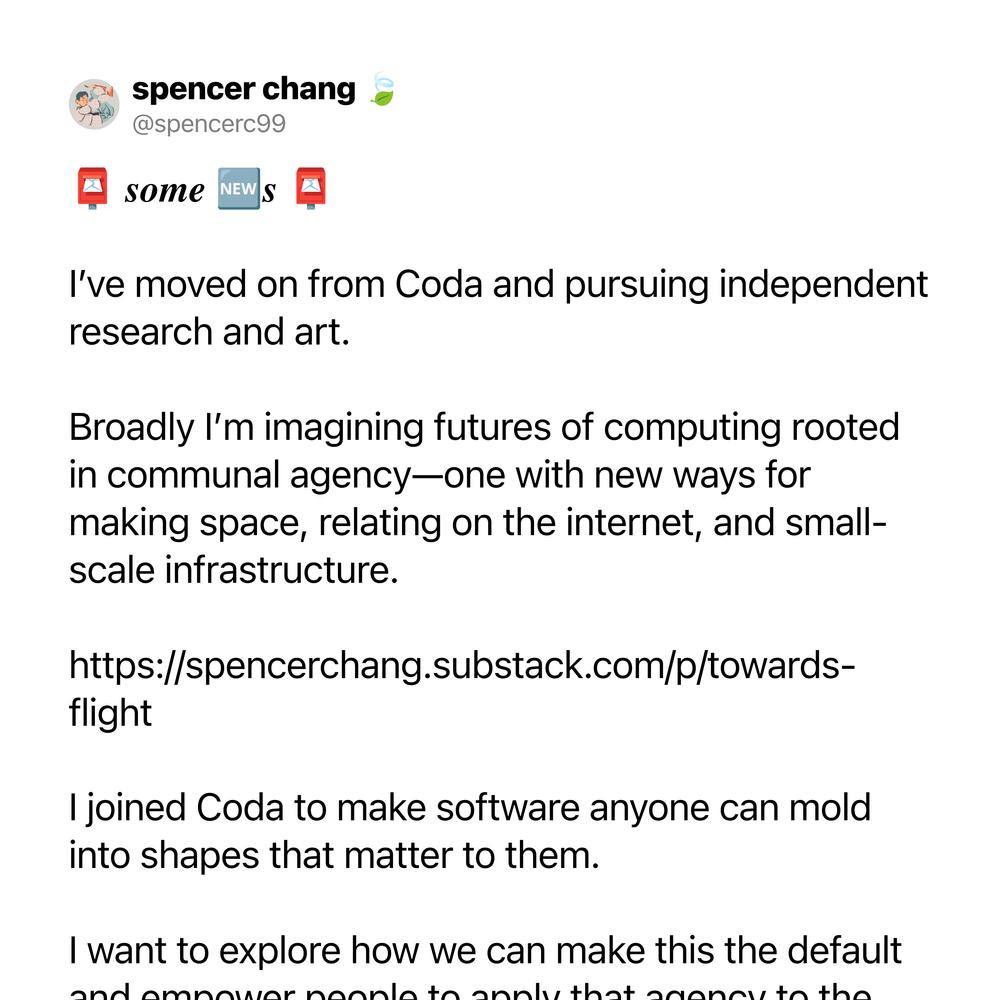Click the 'I've moved on from Coda' paragraph
Image resolution: width=1000 pixels, height=1000 pixels.
click(498, 308)
